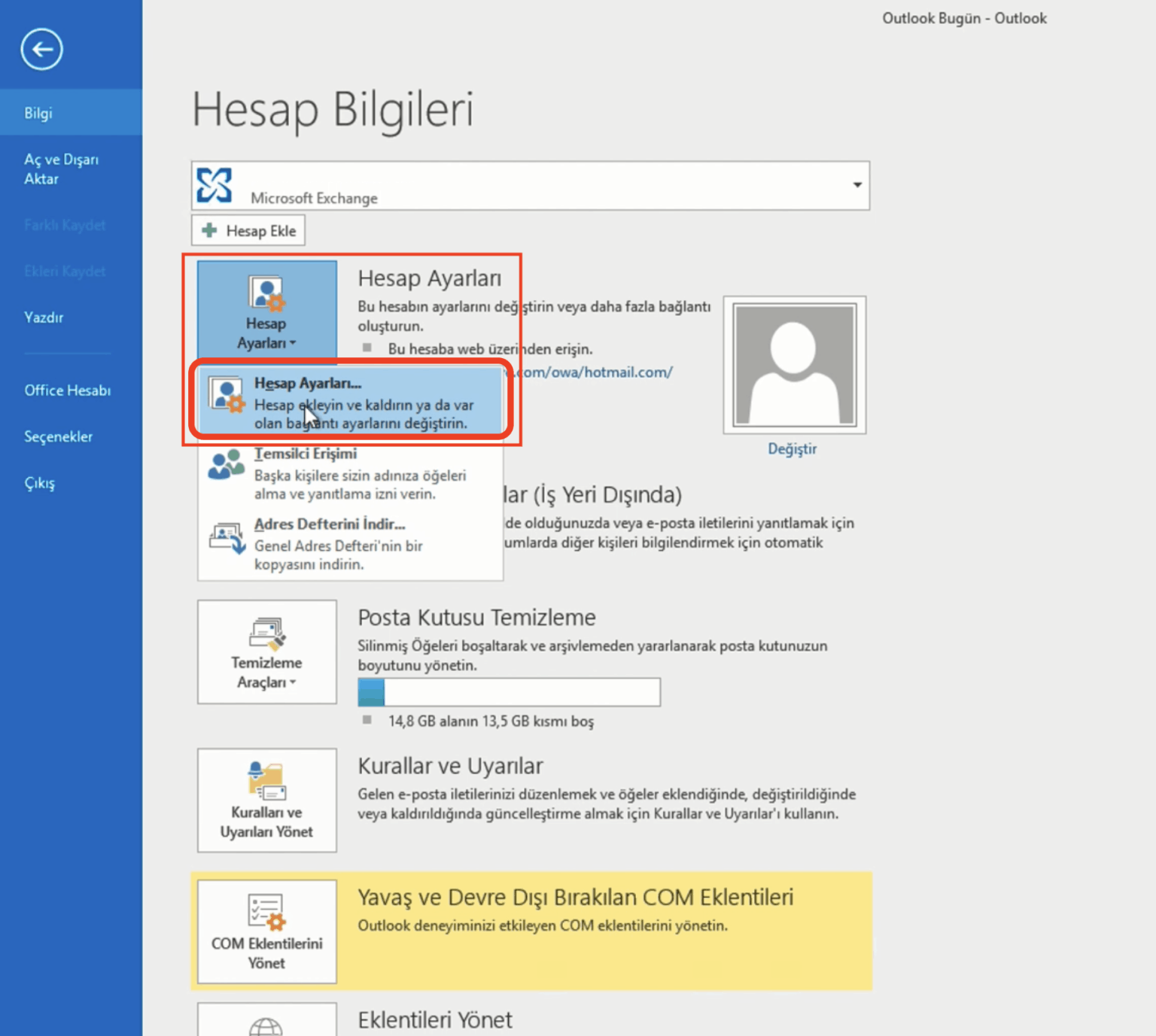Open Seçenekler from the sidebar
This screenshot has width=1156, height=1036.
point(58,437)
